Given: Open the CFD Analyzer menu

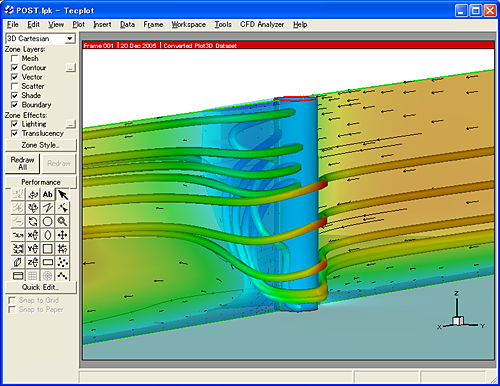Looking at the screenshot, I should click(262, 25).
